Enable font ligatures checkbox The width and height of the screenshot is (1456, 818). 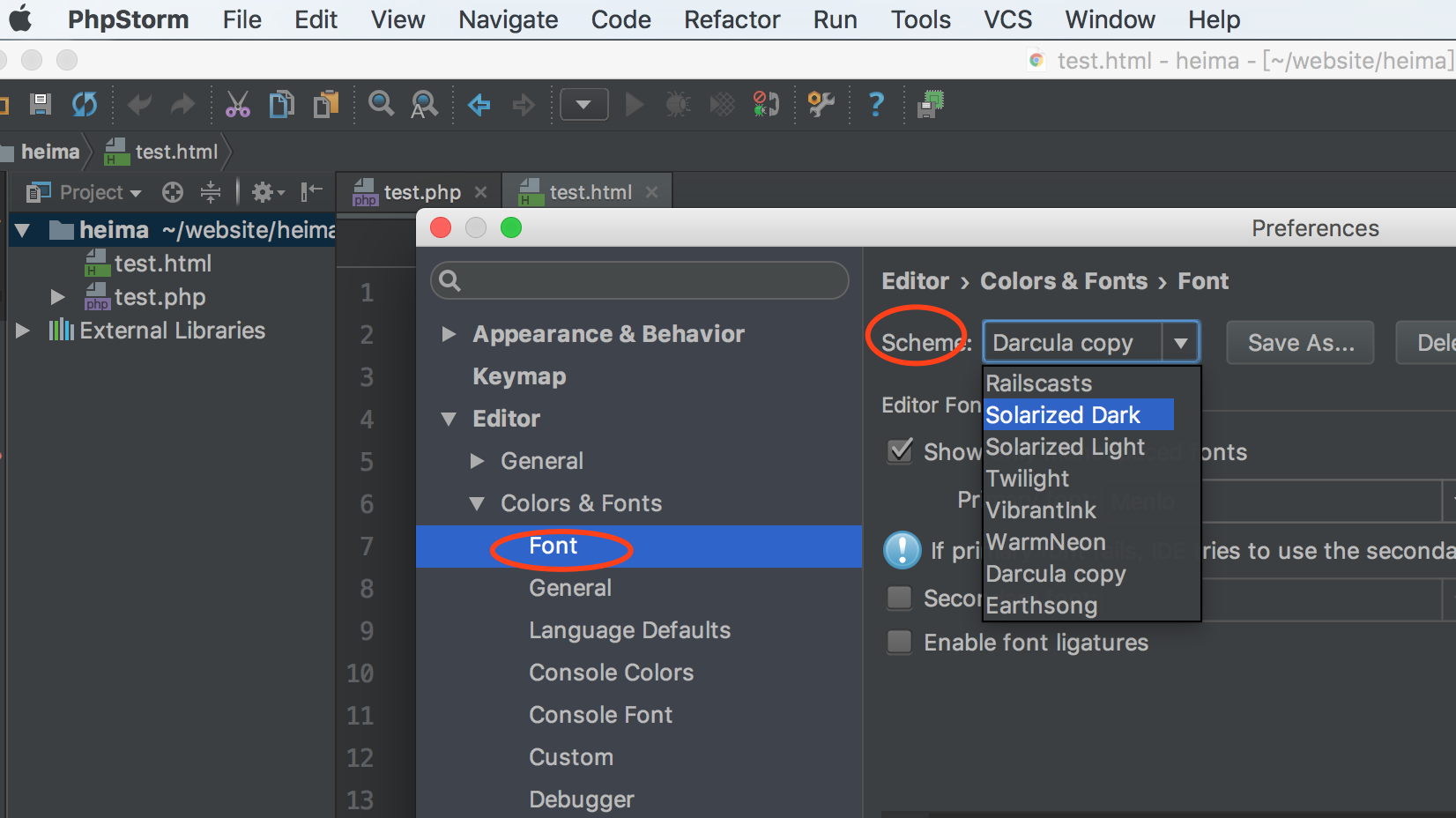tap(899, 642)
